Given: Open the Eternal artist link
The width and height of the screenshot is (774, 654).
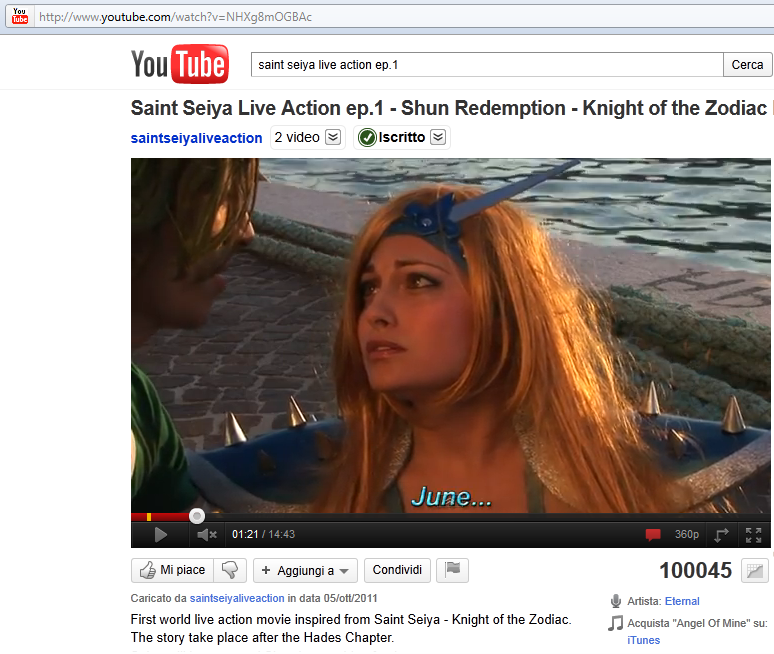Looking at the screenshot, I should [682, 601].
